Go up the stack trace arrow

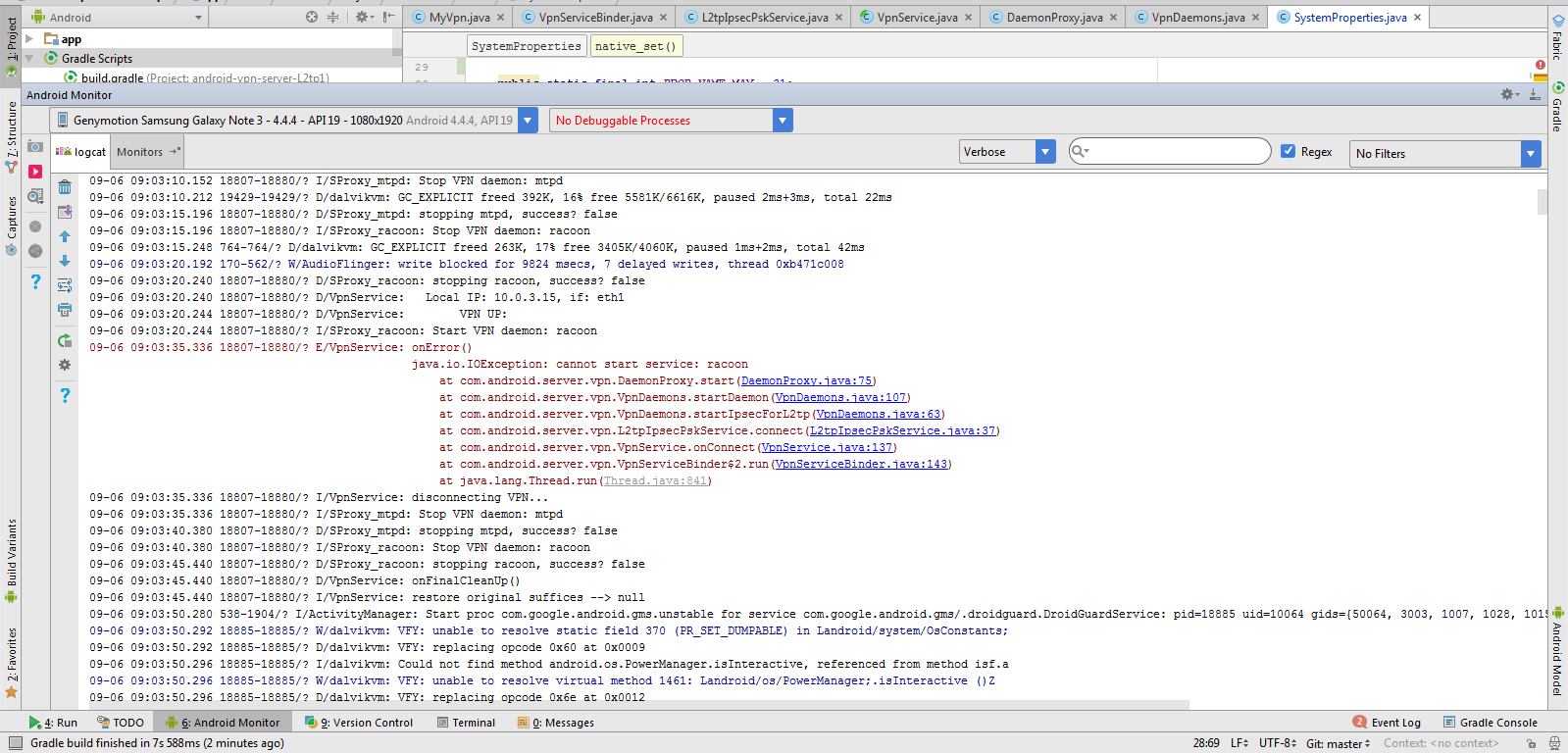pos(65,236)
